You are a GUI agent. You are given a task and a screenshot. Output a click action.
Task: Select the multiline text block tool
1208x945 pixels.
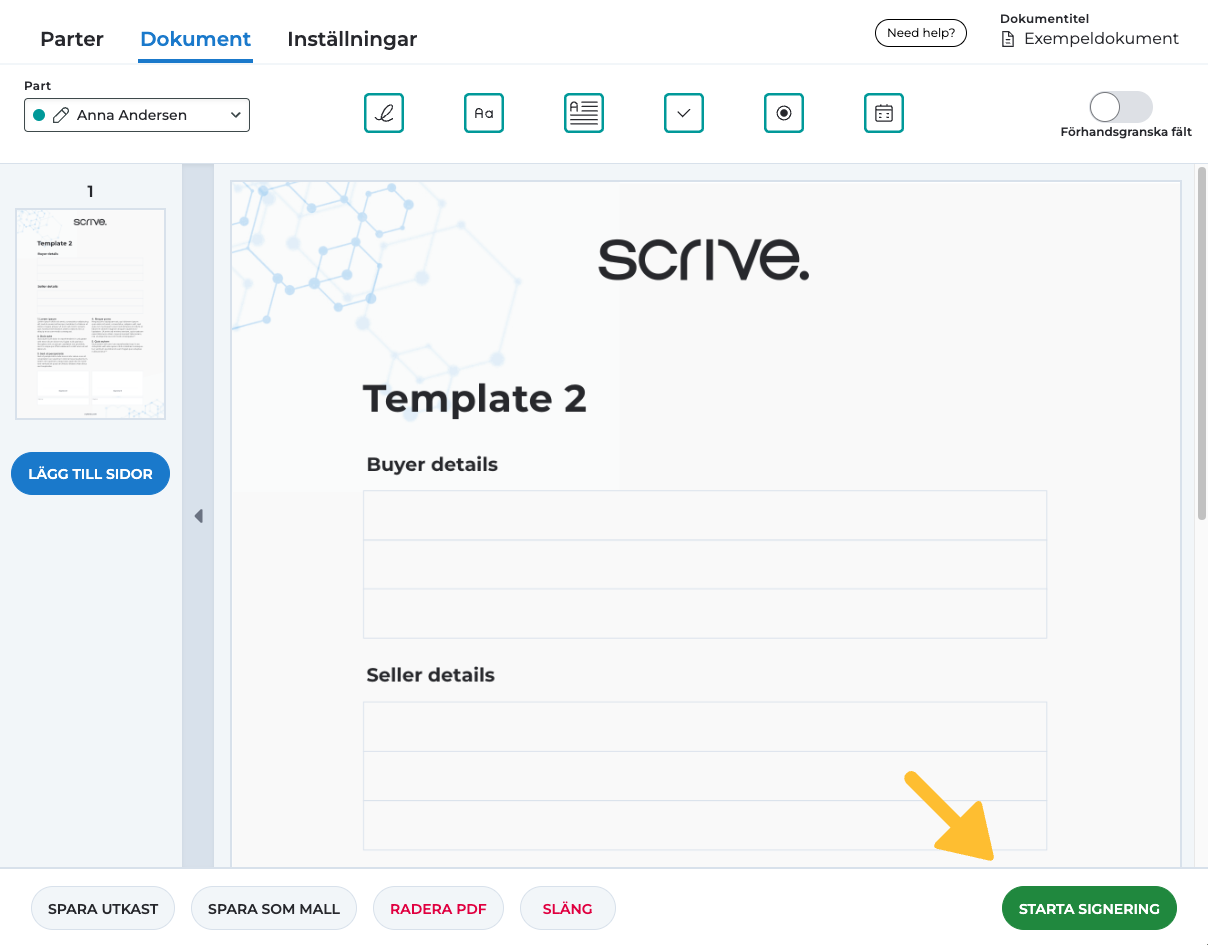point(584,113)
